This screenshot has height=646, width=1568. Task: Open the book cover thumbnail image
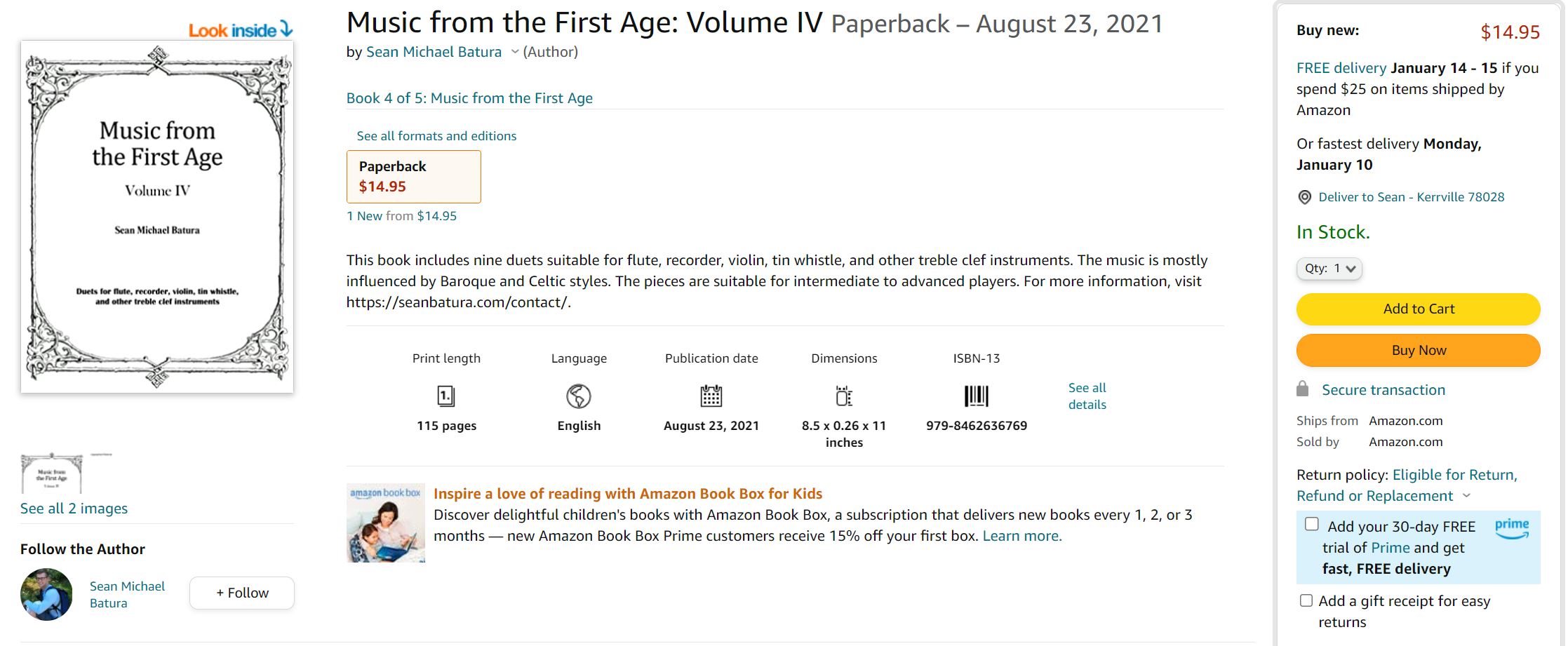51,474
